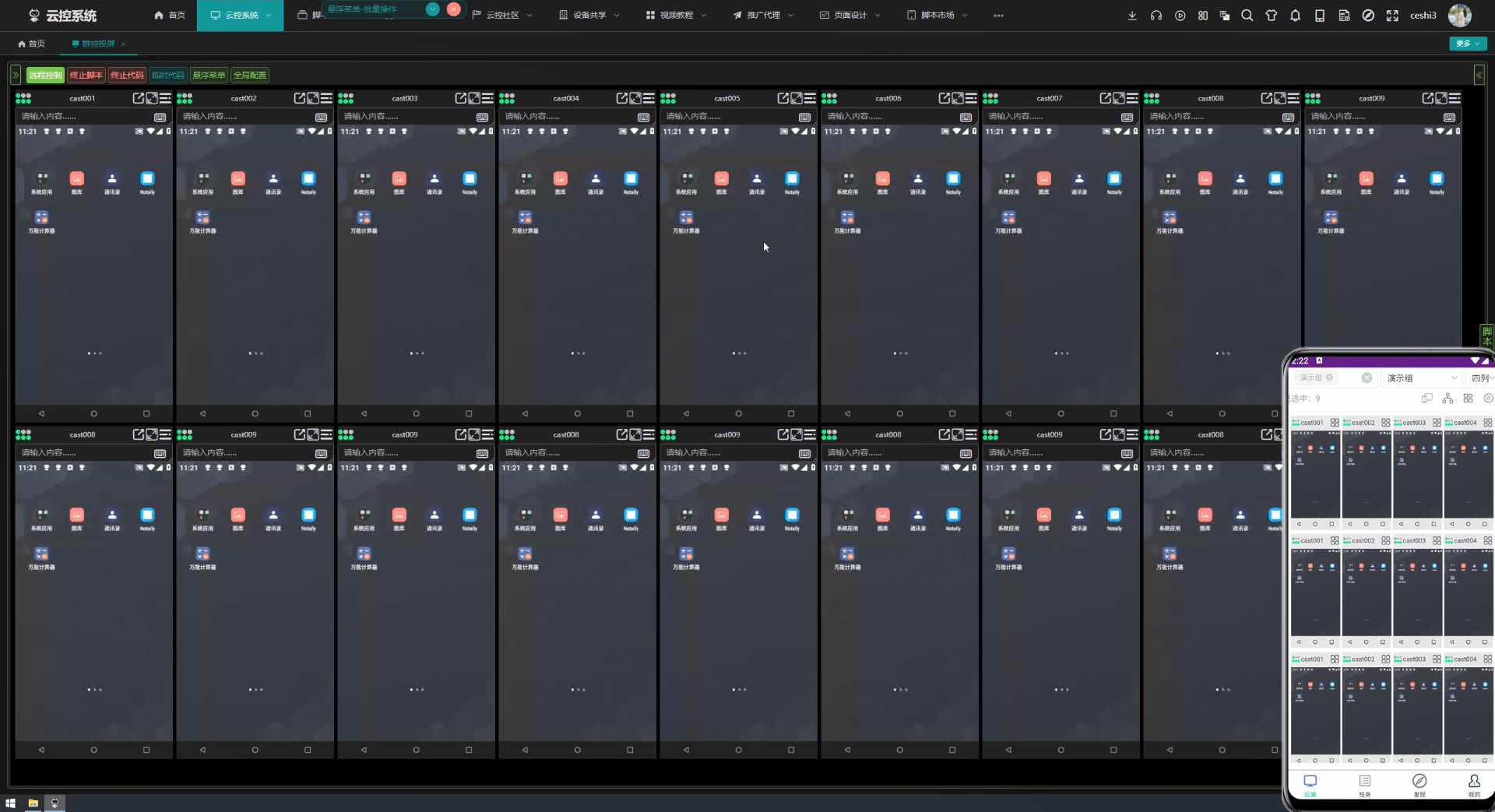
Task: Close the floating 悬浮菜单 popup with red X
Action: click(454, 9)
